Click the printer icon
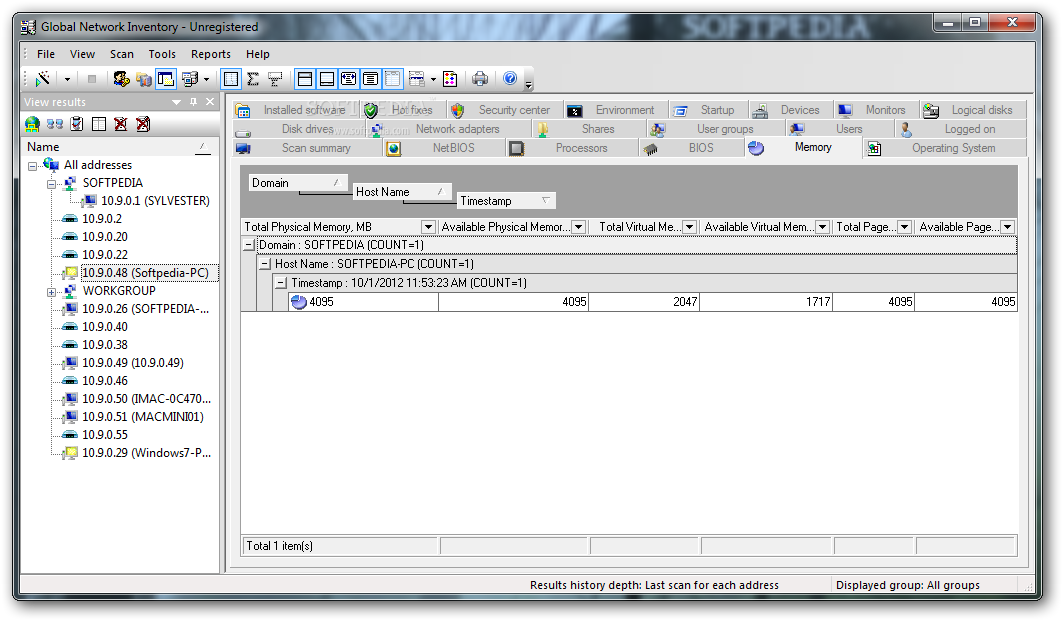The height and width of the screenshot is (621, 1063). click(480, 79)
